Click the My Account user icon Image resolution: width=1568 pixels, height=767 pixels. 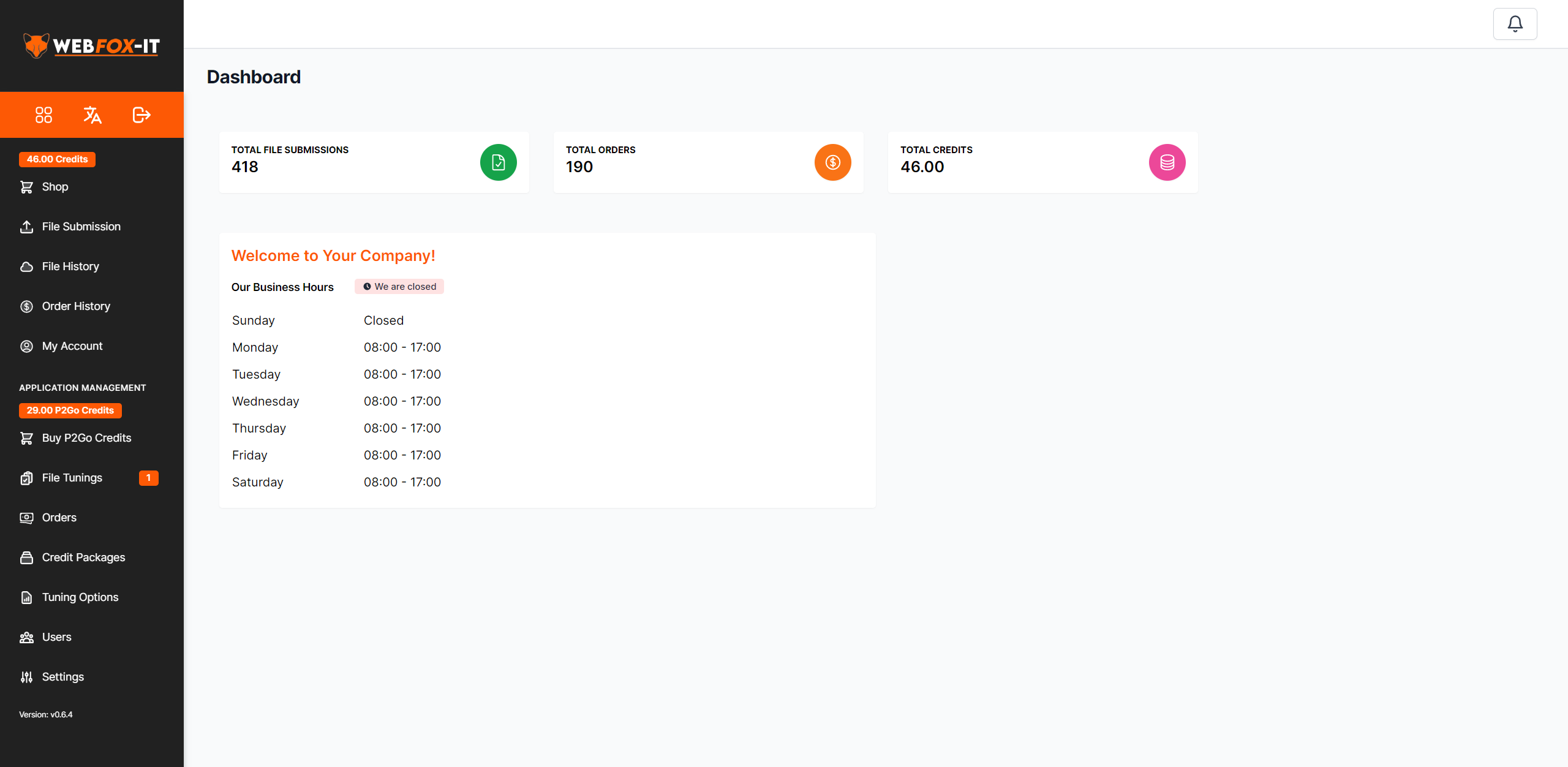tap(27, 346)
